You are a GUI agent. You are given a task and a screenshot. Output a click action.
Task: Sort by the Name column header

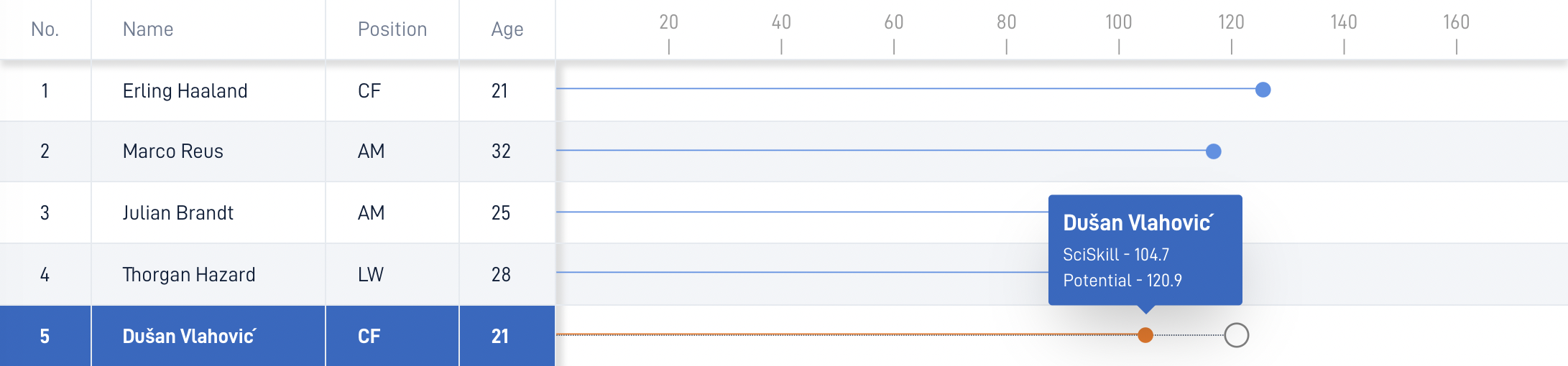[148, 29]
